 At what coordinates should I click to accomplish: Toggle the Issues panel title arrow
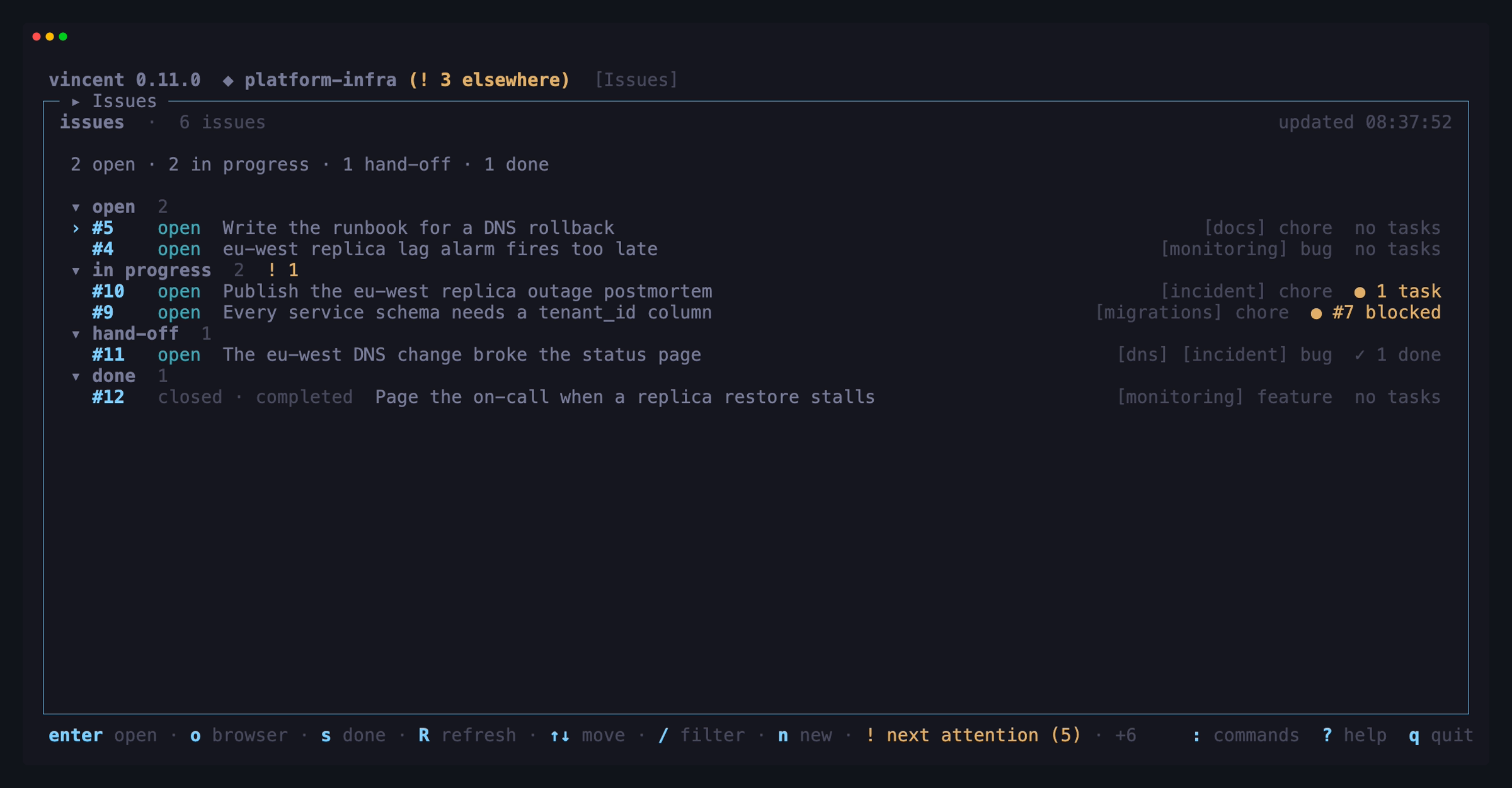tap(76, 101)
